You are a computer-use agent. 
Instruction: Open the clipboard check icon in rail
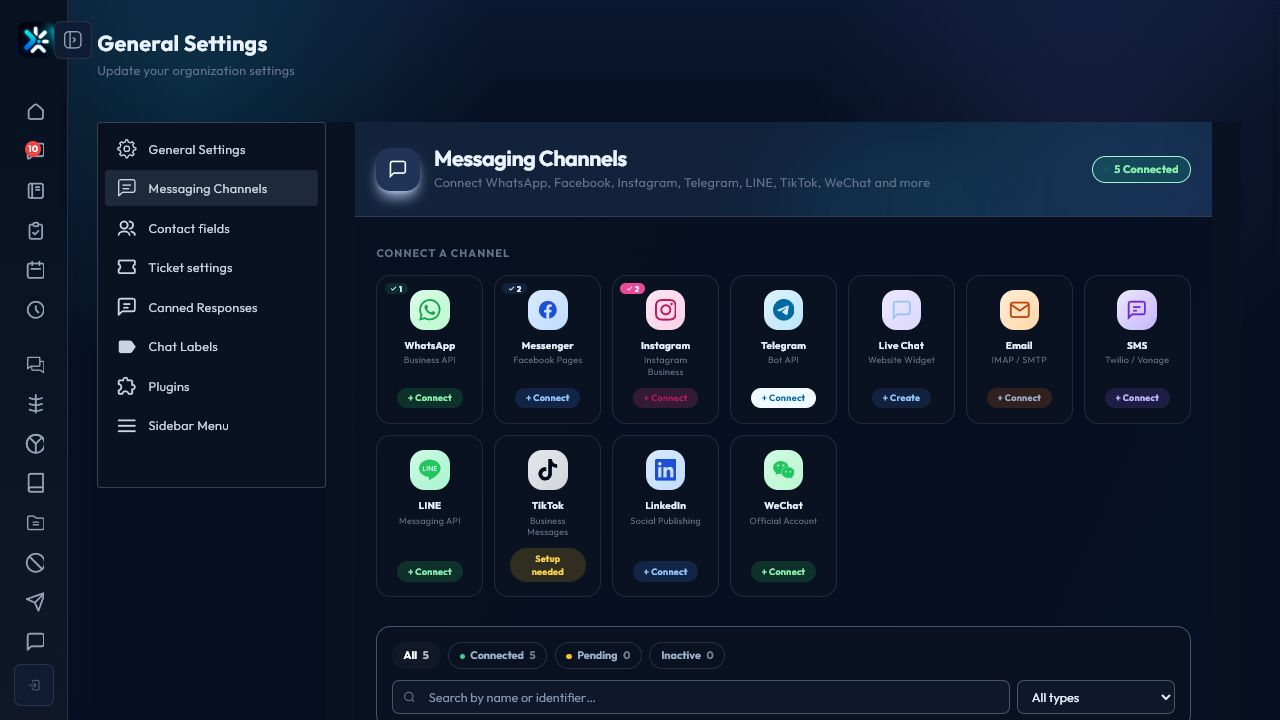pos(36,231)
